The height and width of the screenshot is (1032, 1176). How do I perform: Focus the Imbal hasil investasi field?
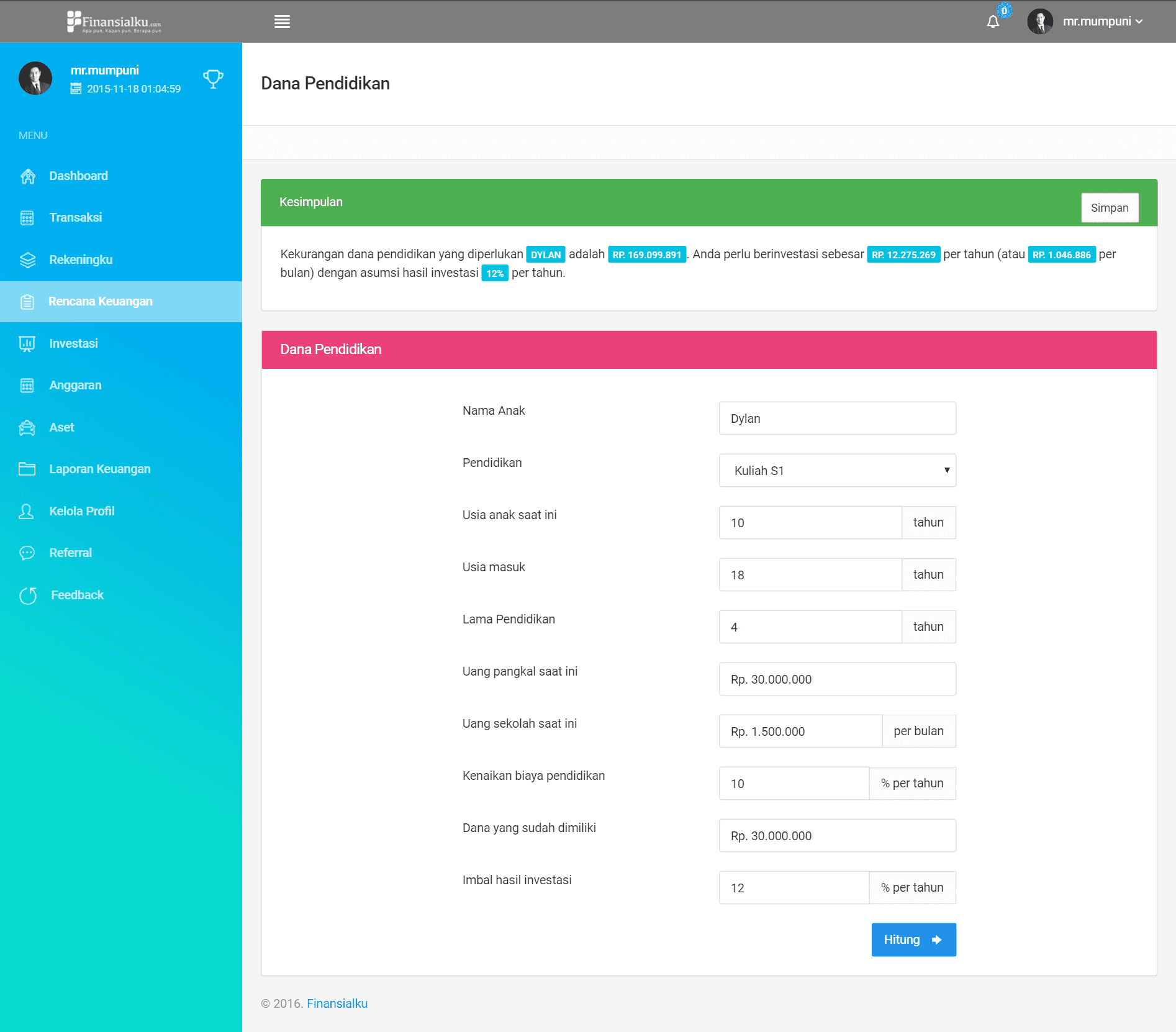tap(794, 888)
